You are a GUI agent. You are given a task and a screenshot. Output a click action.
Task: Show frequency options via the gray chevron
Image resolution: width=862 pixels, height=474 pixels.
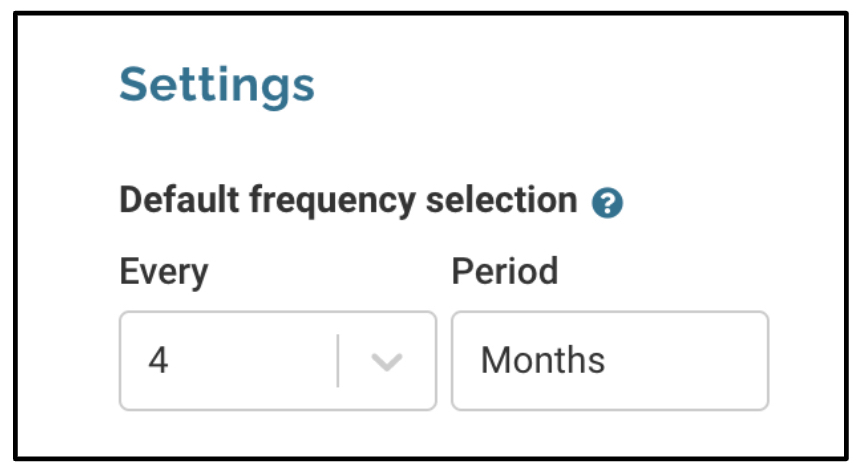pyautogui.click(x=387, y=362)
